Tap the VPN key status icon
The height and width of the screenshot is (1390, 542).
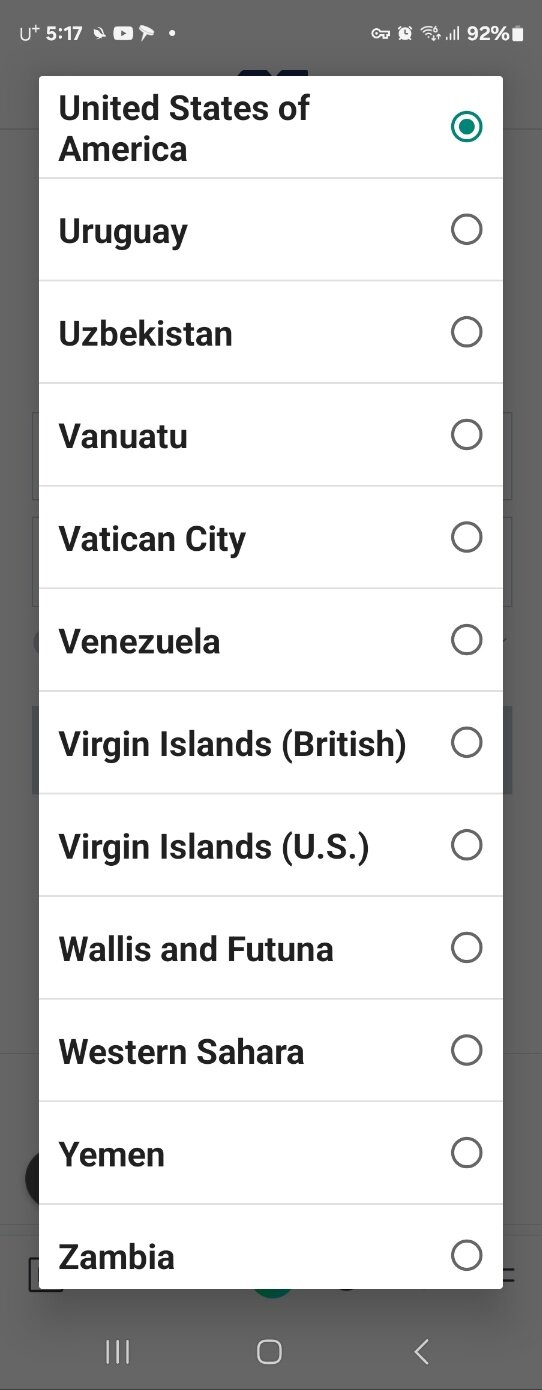tap(380, 33)
